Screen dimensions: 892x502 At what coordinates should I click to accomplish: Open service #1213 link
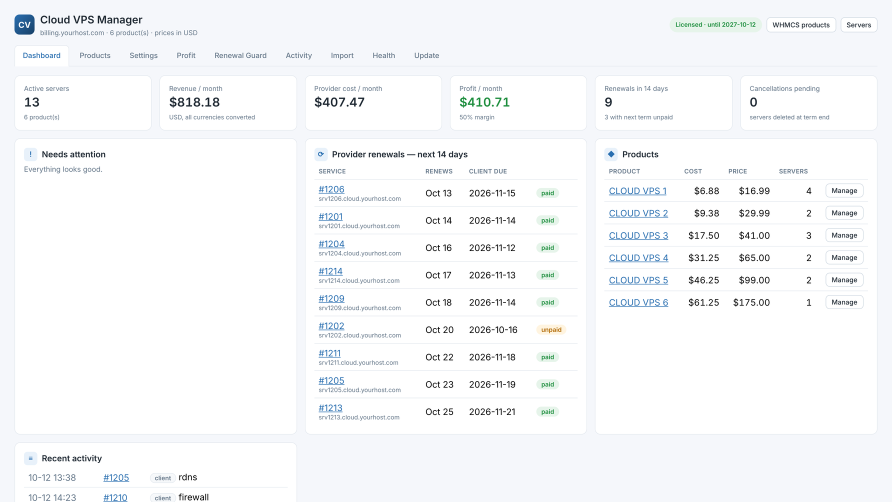pos(331,408)
